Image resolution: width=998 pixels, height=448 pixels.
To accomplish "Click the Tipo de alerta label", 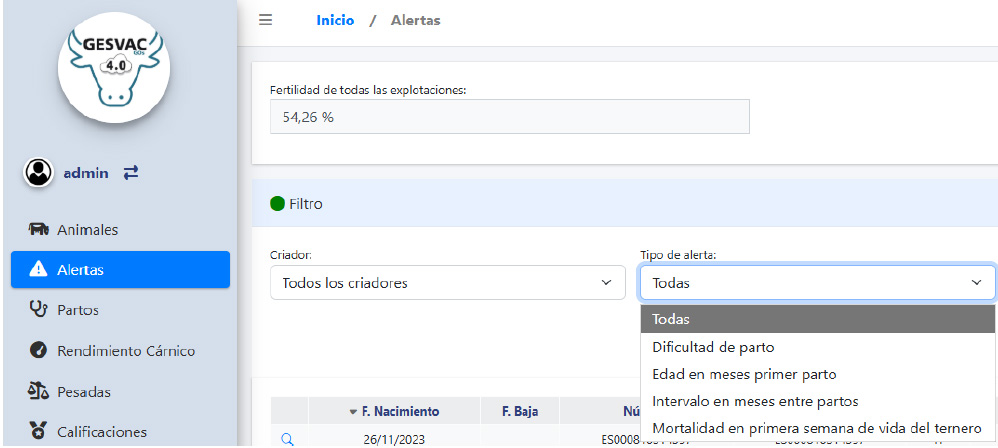I will [x=678, y=255].
